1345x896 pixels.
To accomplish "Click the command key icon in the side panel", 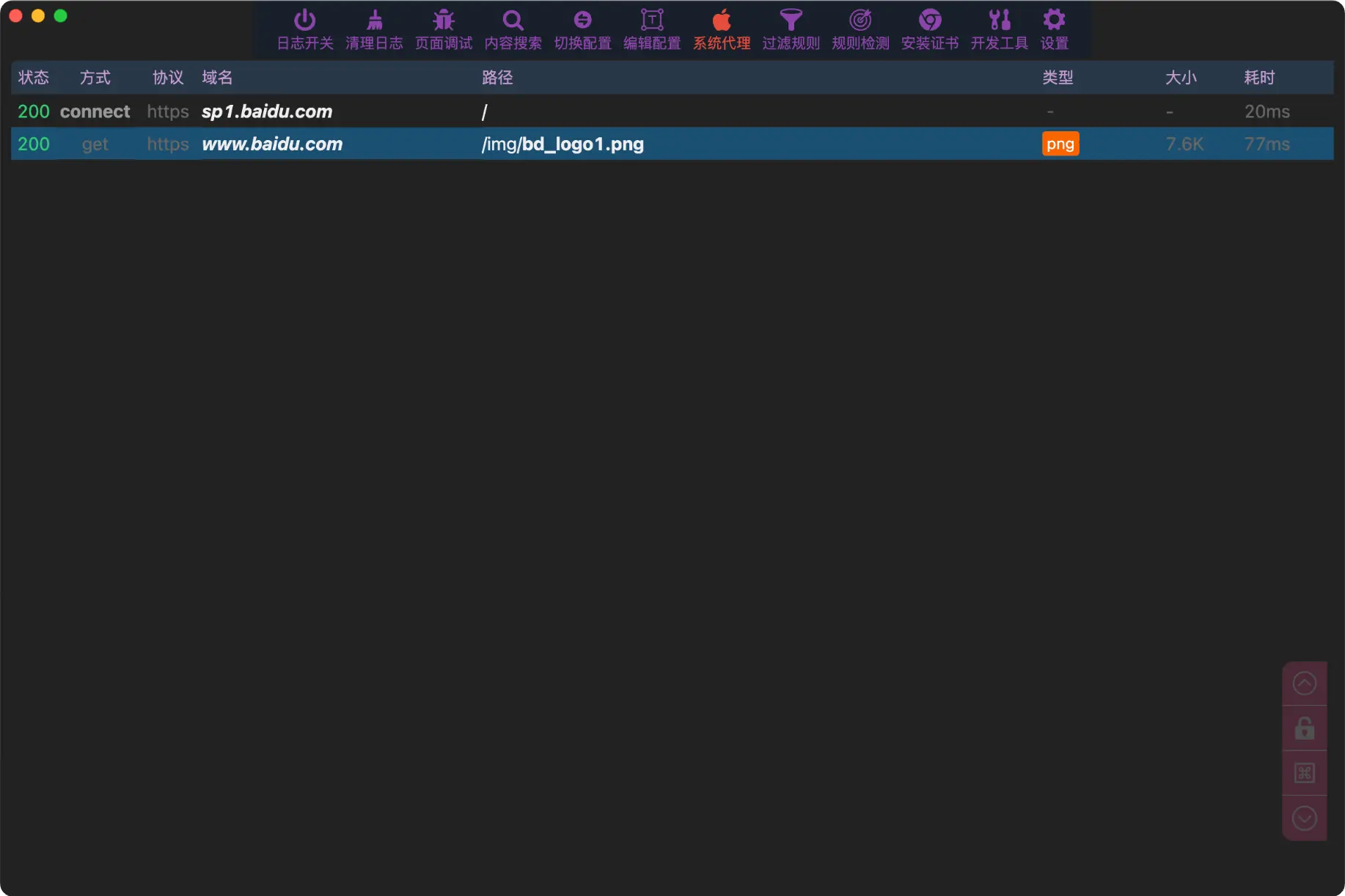I will (1304, 773).
